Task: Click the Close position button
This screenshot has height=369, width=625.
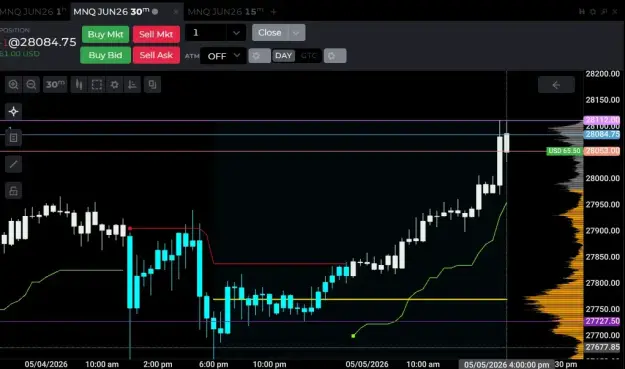Action: click(270, 33)
